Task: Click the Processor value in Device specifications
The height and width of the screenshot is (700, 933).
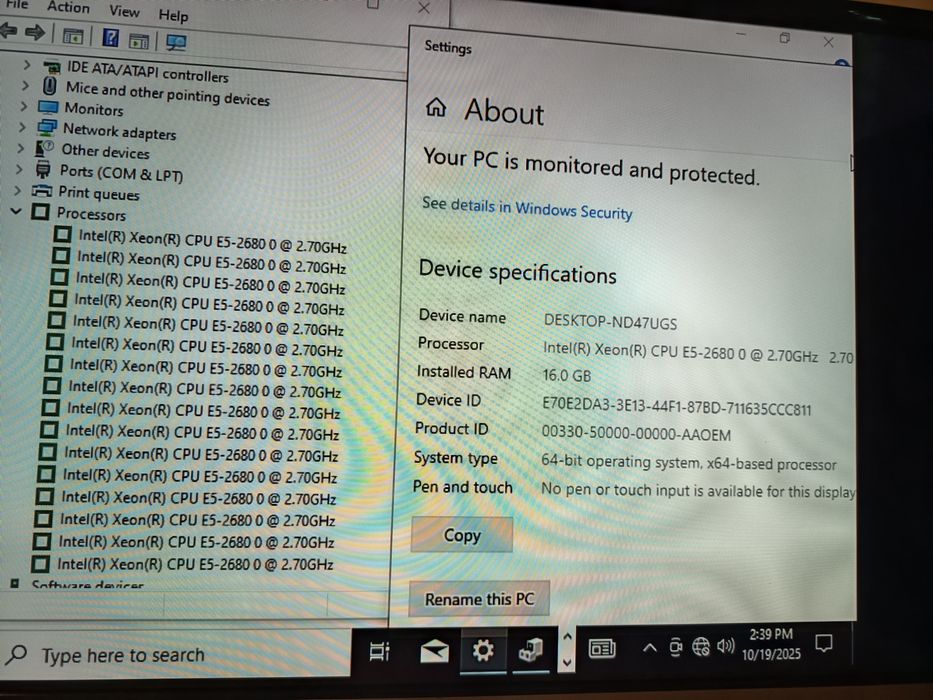Action: 697,352
